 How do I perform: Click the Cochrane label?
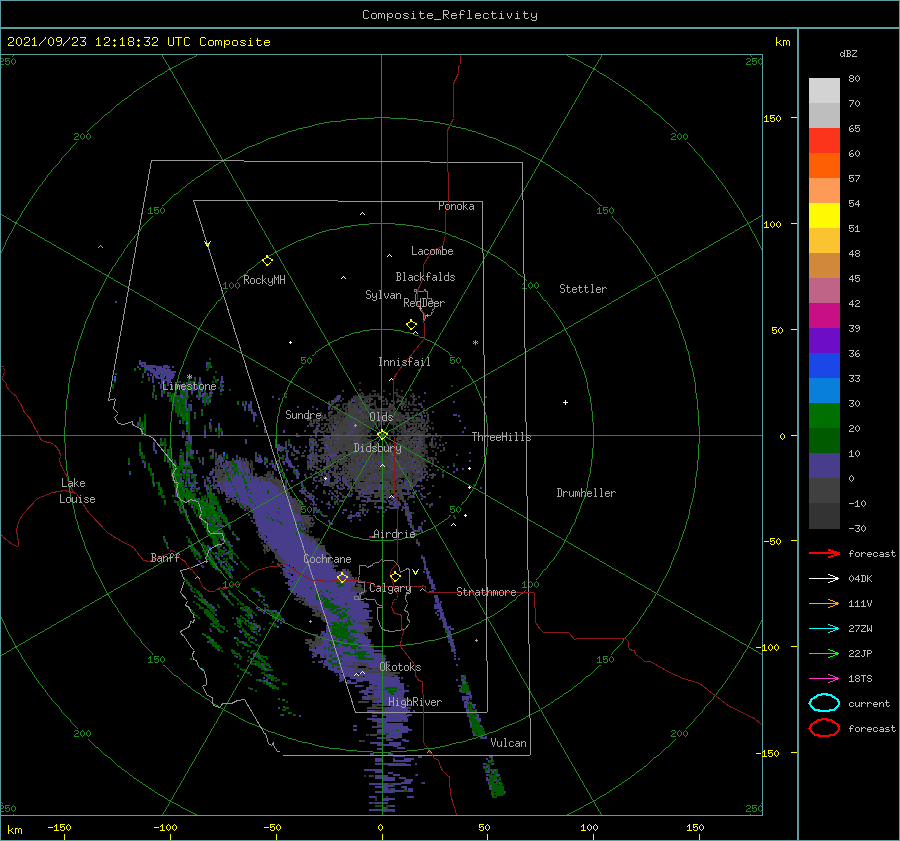click(327, 559)
